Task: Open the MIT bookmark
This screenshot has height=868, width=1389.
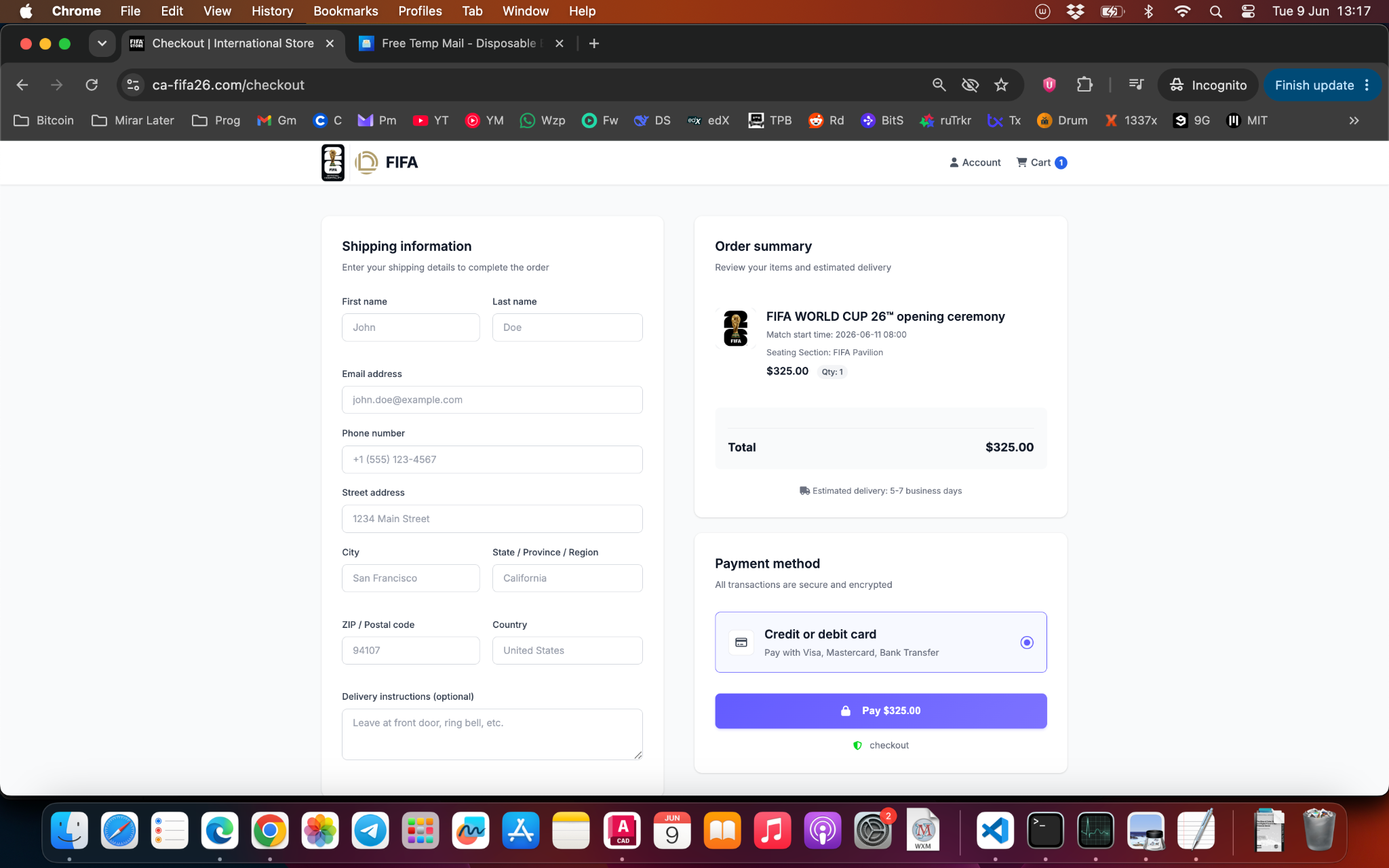Action: tap(1247, 120)
